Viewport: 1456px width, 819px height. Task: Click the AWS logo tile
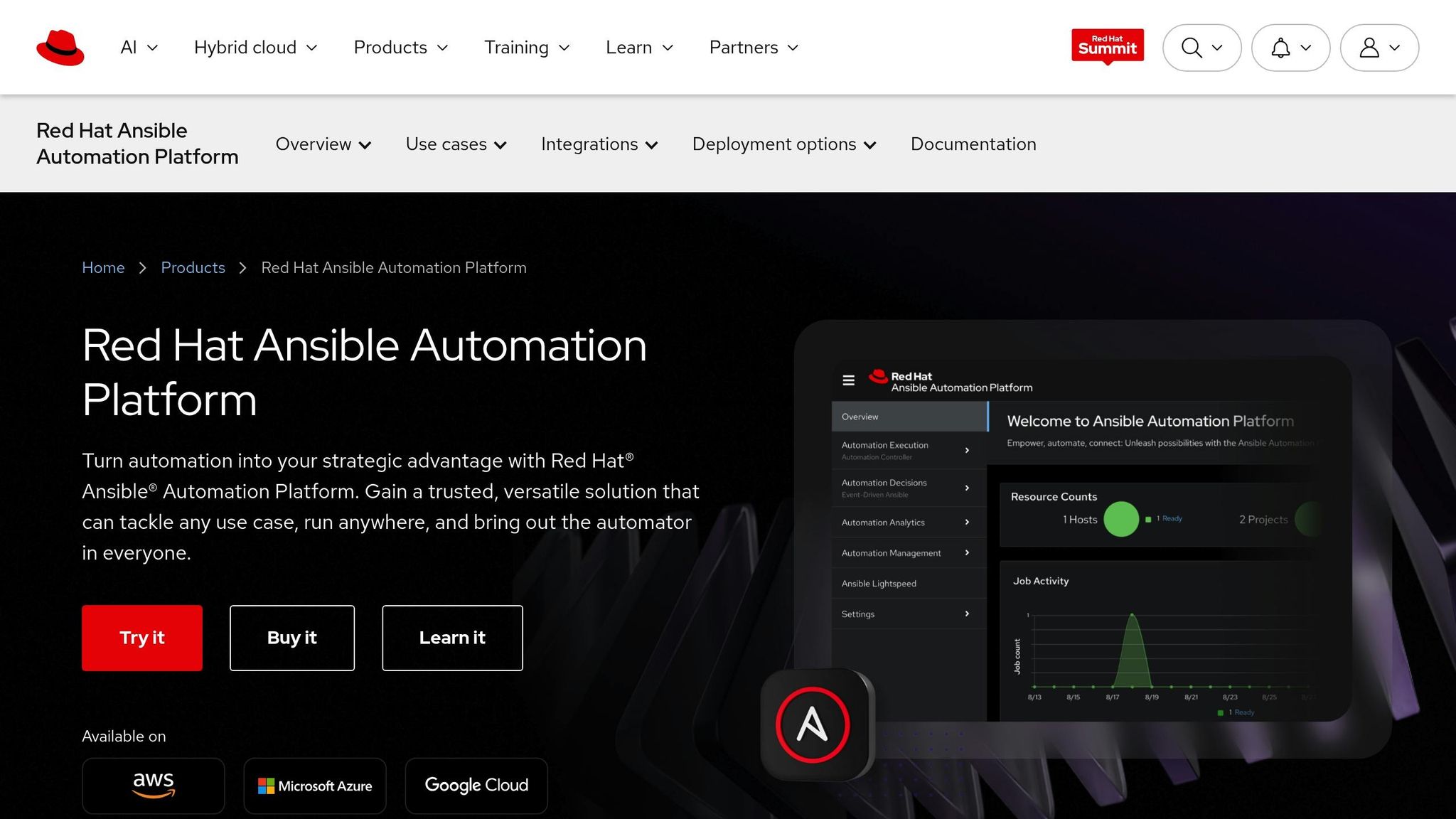(154, 786)
